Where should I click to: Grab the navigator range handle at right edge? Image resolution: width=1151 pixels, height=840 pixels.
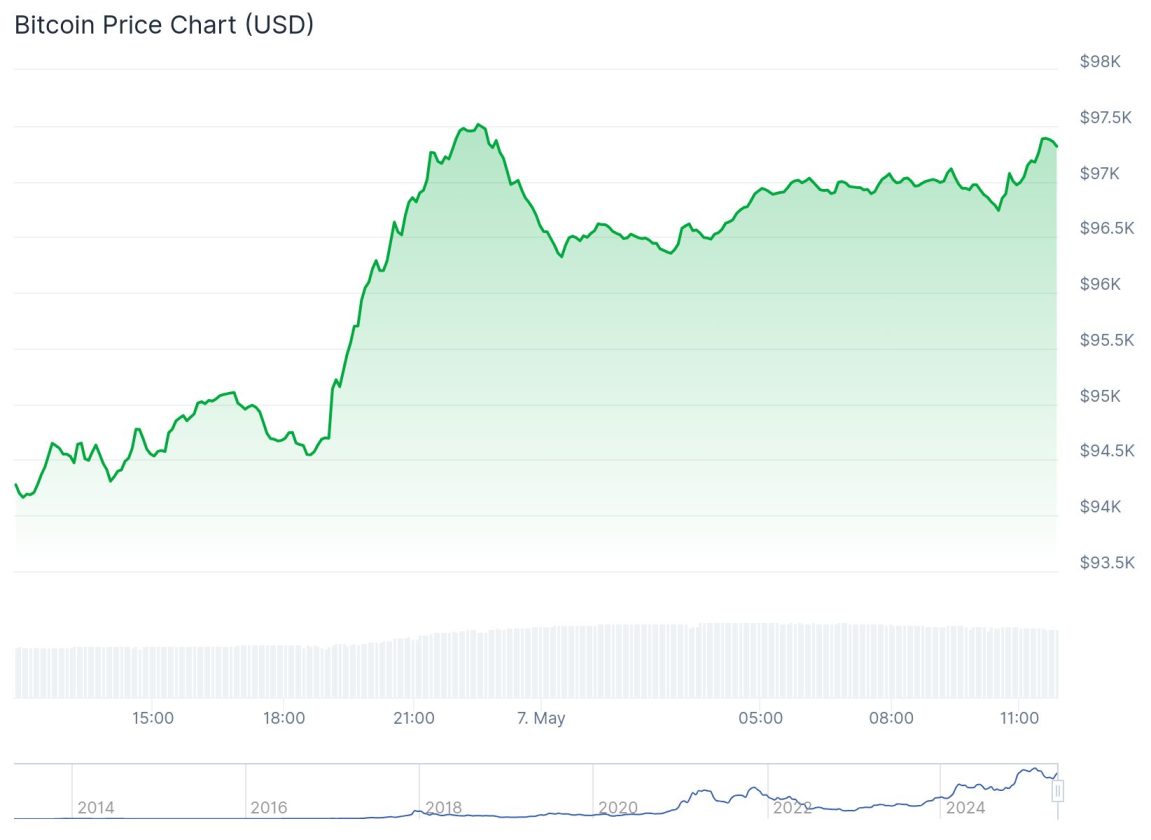(1057, 791)
